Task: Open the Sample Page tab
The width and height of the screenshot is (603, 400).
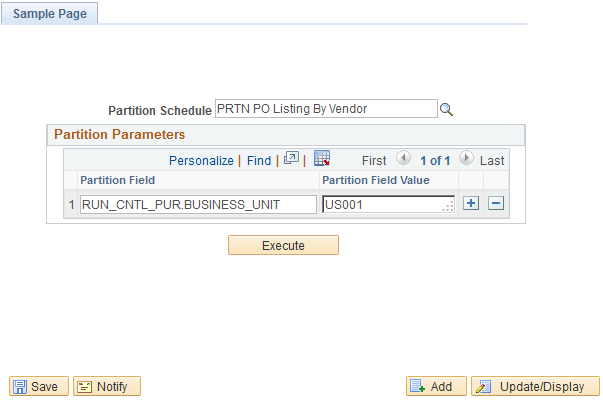Action: (x=50, y=13)
